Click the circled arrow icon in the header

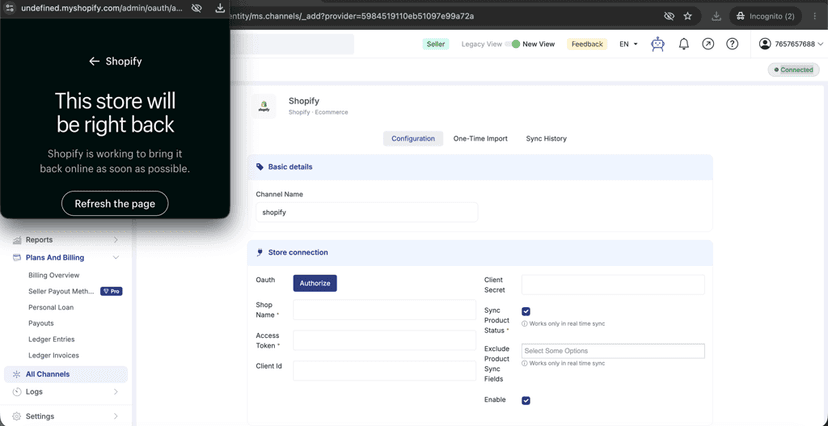[708, 44]
